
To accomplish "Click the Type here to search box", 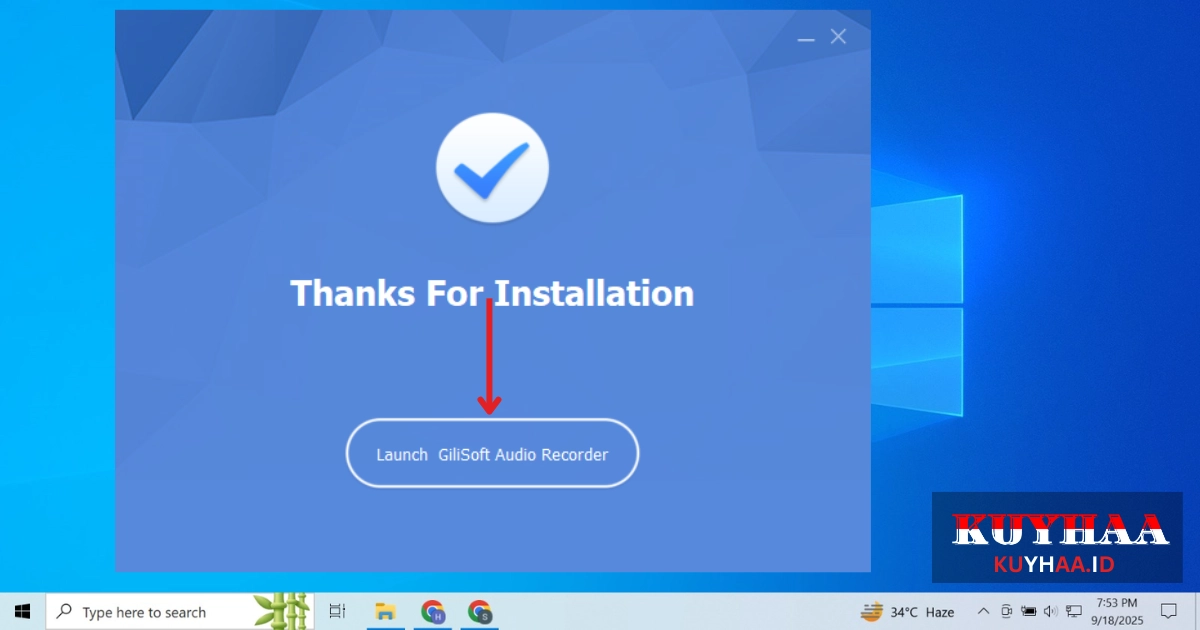I will tap(180, 611).
